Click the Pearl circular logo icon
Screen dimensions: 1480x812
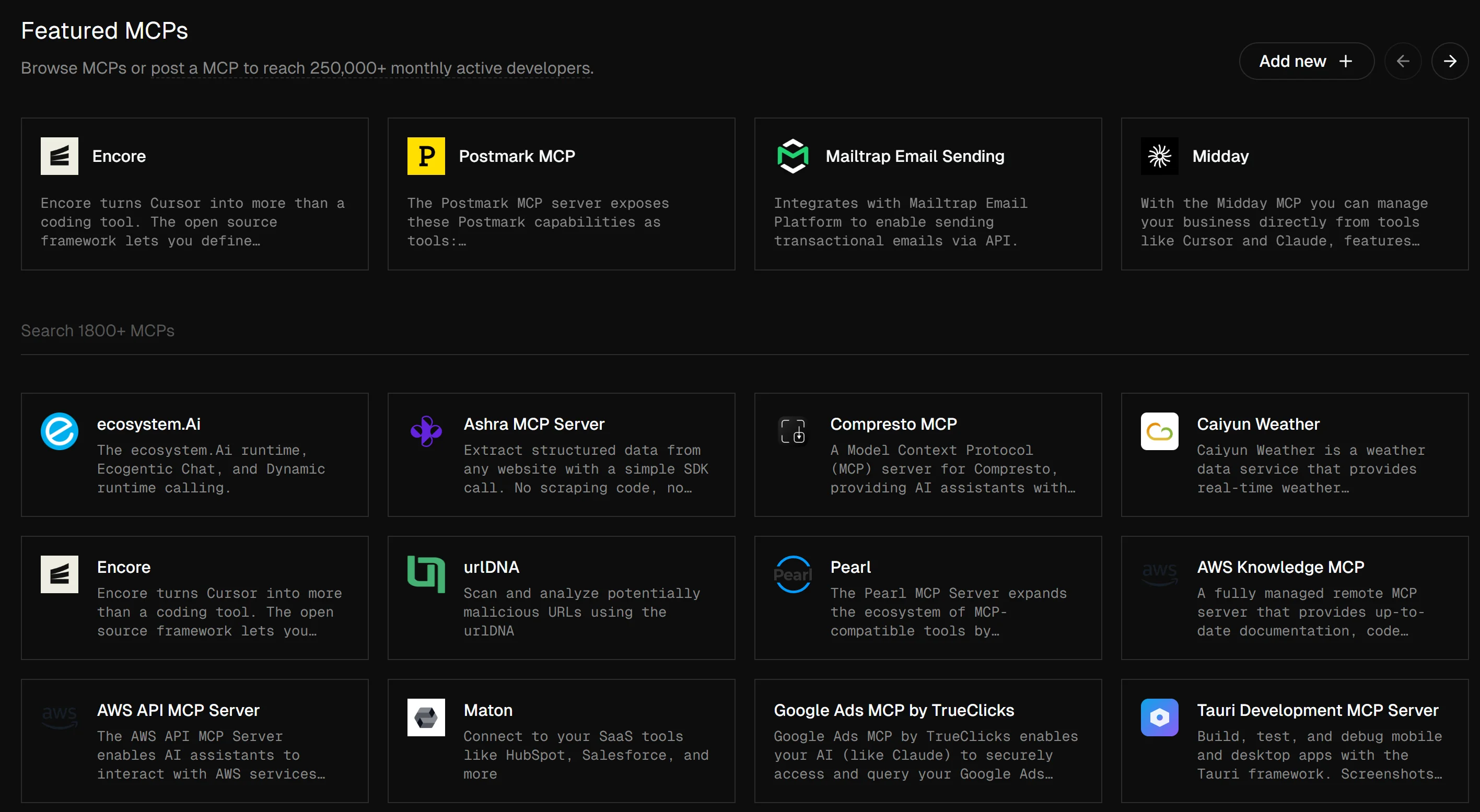pyautogui.click(x=793, y=574)
